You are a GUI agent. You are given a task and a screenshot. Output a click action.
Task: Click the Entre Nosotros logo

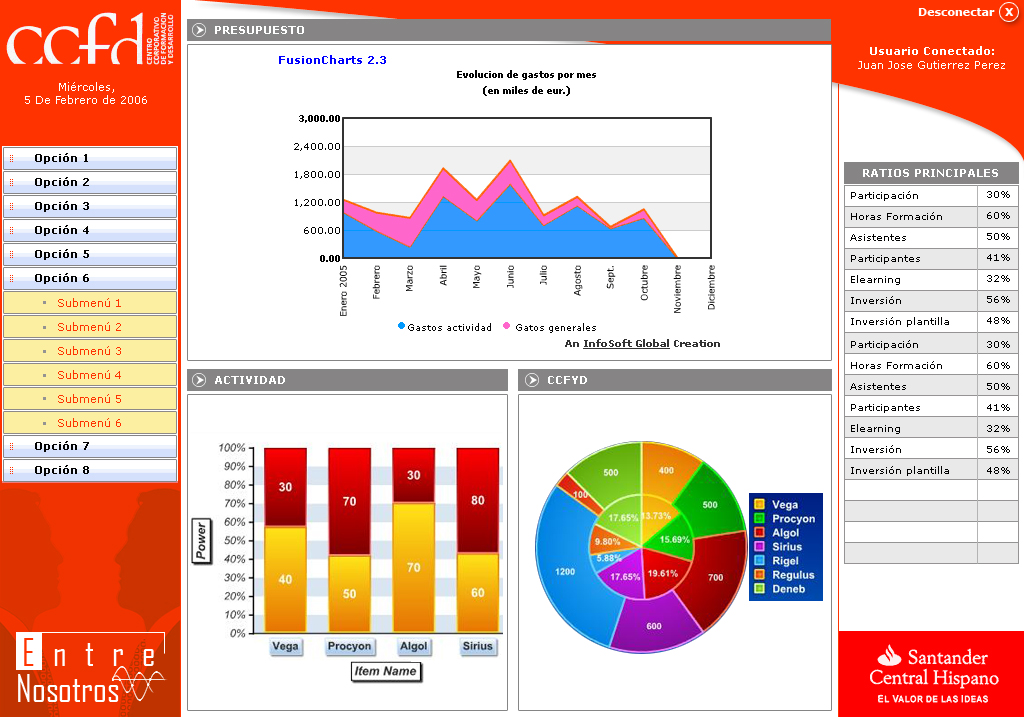pyautogui.click(x=90, y=670)
